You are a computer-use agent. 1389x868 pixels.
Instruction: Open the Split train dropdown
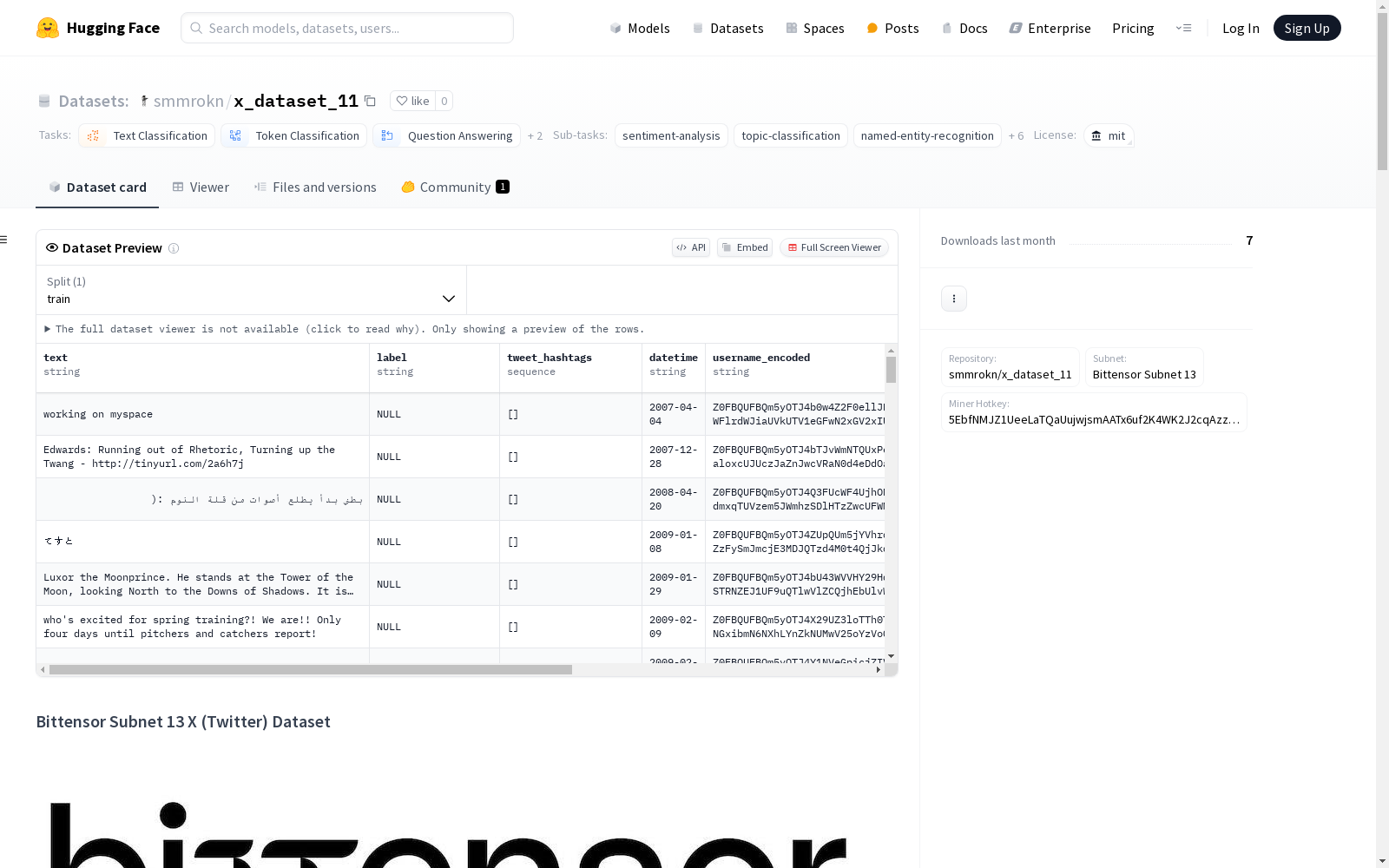point(252,290)
